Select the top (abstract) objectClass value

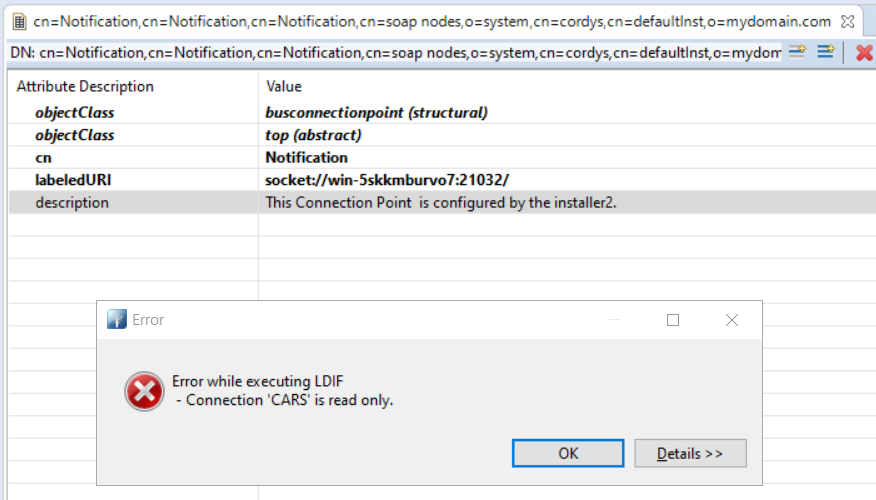tap(313, 135)
